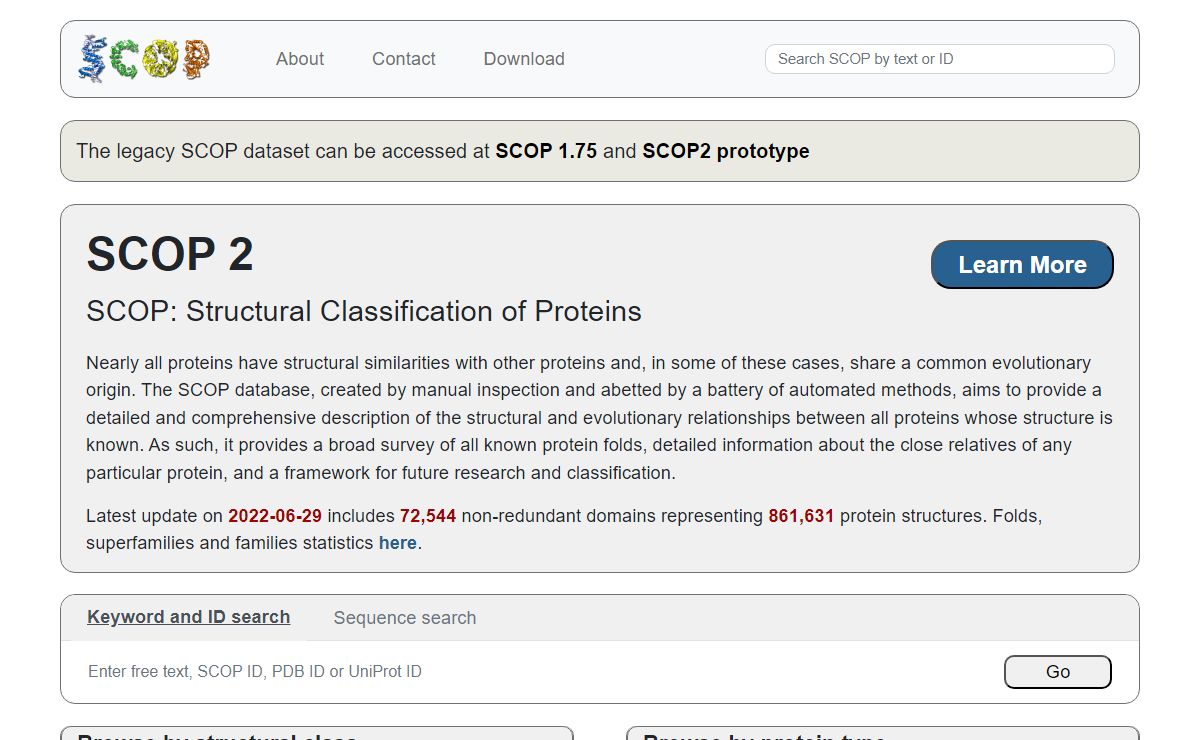Select the Keyword and ID search tab
Viewport: 1200px width, 740px height.
click(x=189, y=617)
